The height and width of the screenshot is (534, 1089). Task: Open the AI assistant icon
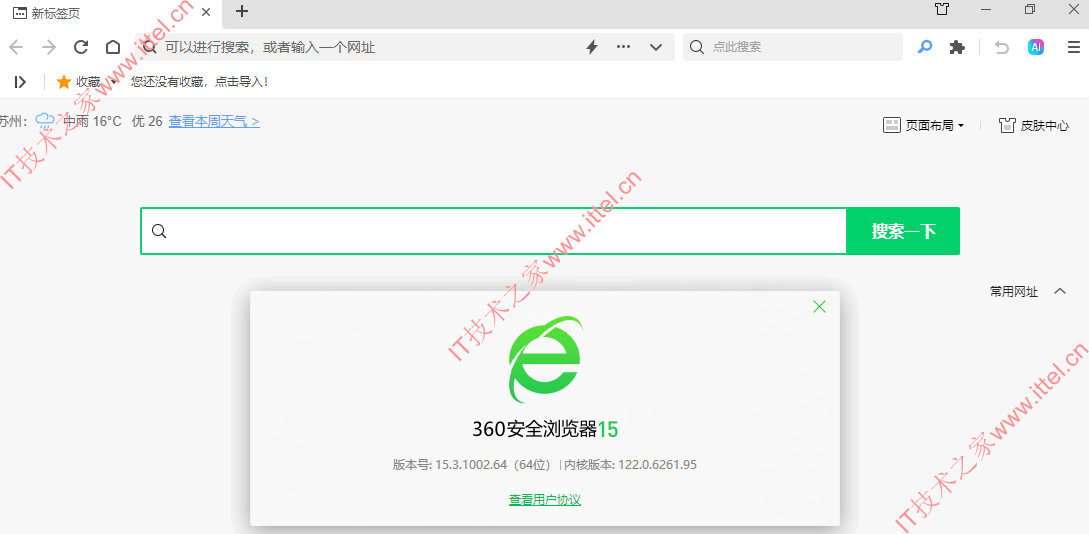pos(1036,47)
